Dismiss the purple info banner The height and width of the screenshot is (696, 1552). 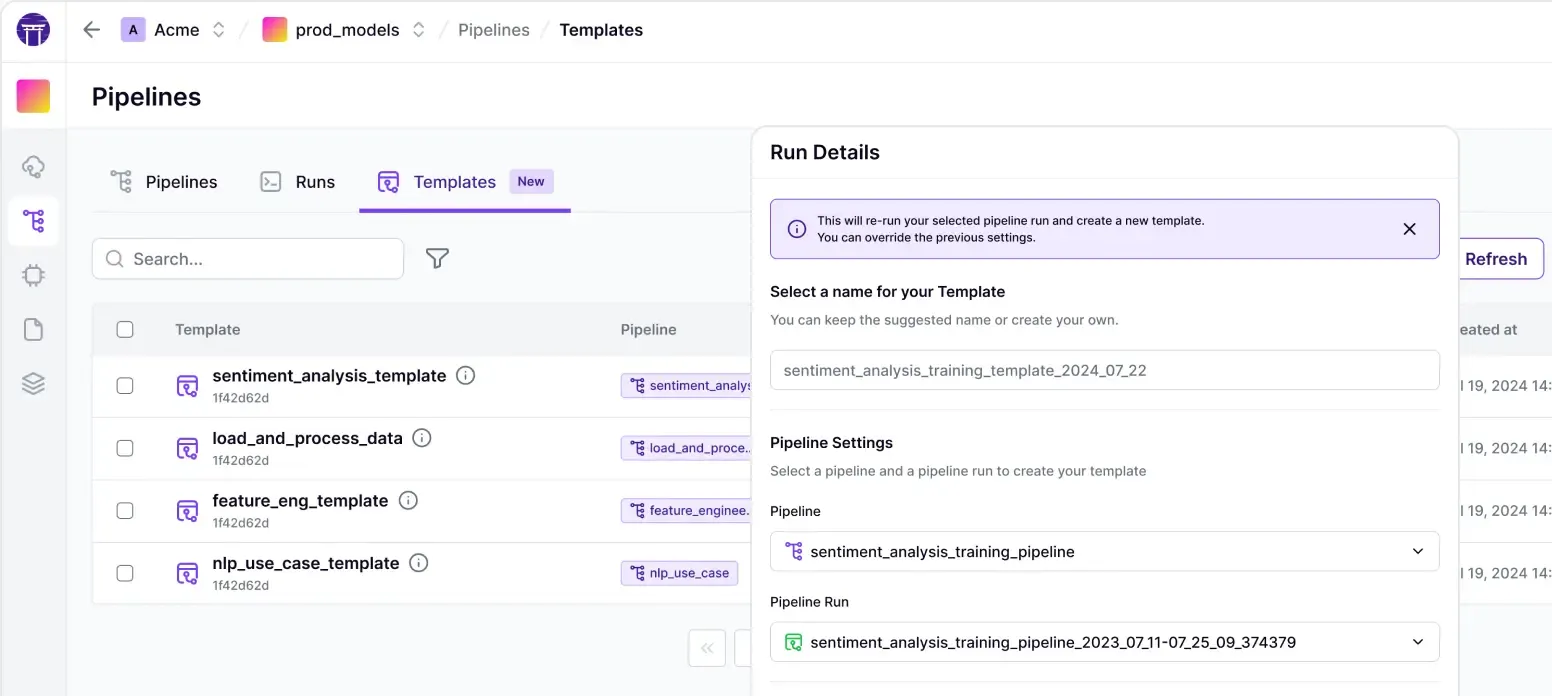1409,229
